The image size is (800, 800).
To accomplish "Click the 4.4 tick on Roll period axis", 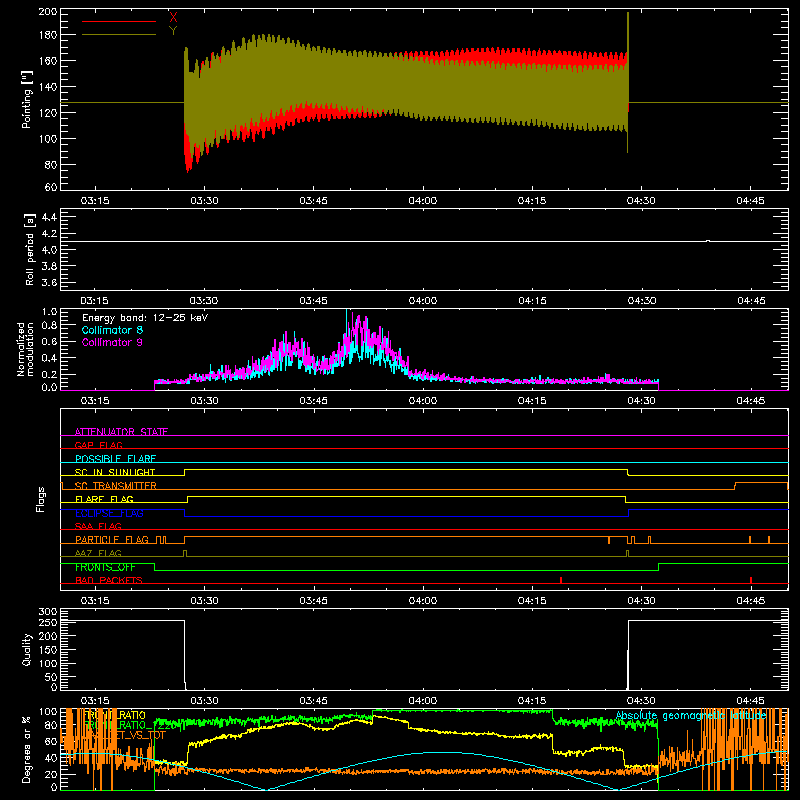I will (x=49, y=217).
